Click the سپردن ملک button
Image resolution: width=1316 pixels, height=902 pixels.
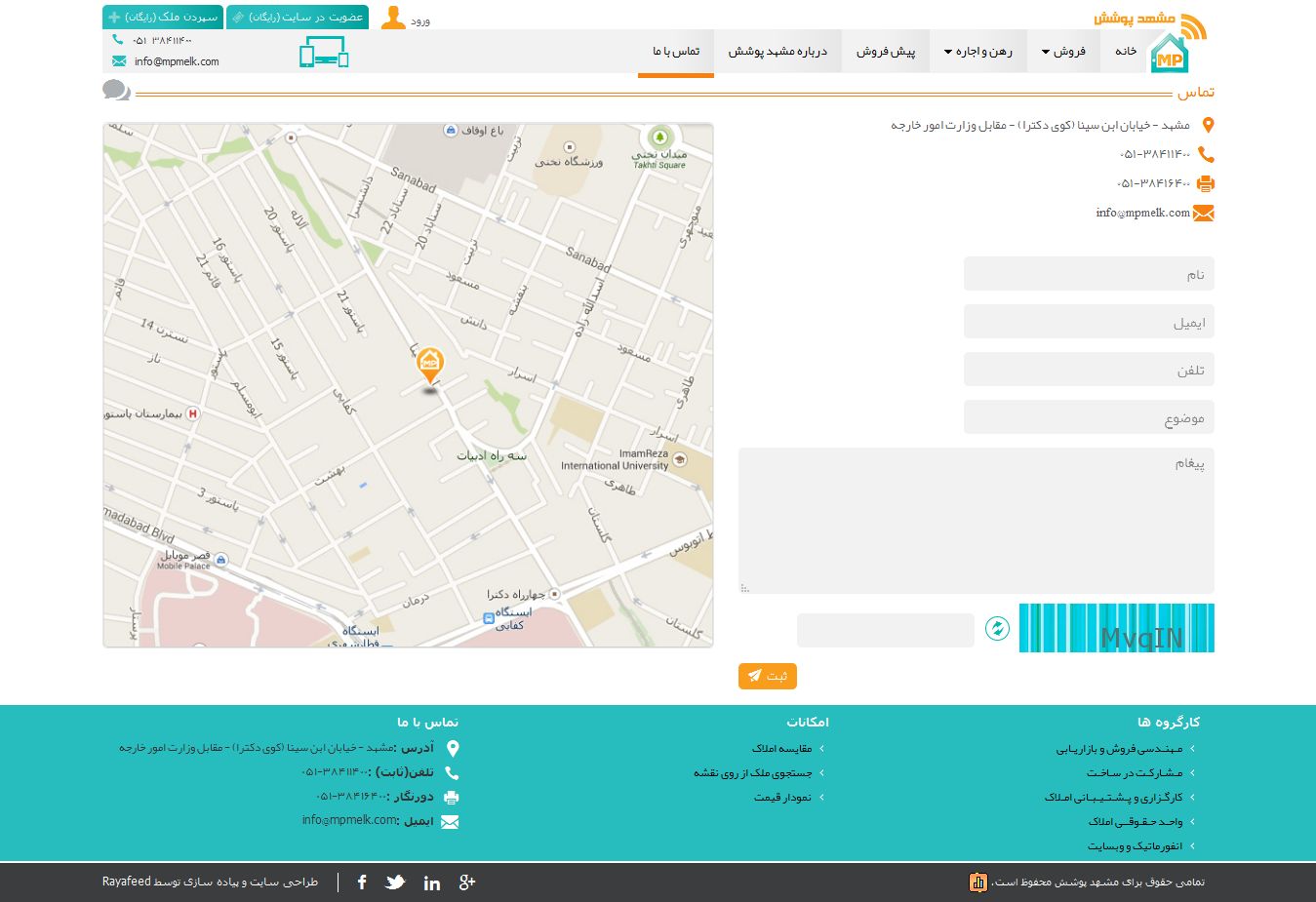coord(163,18)
